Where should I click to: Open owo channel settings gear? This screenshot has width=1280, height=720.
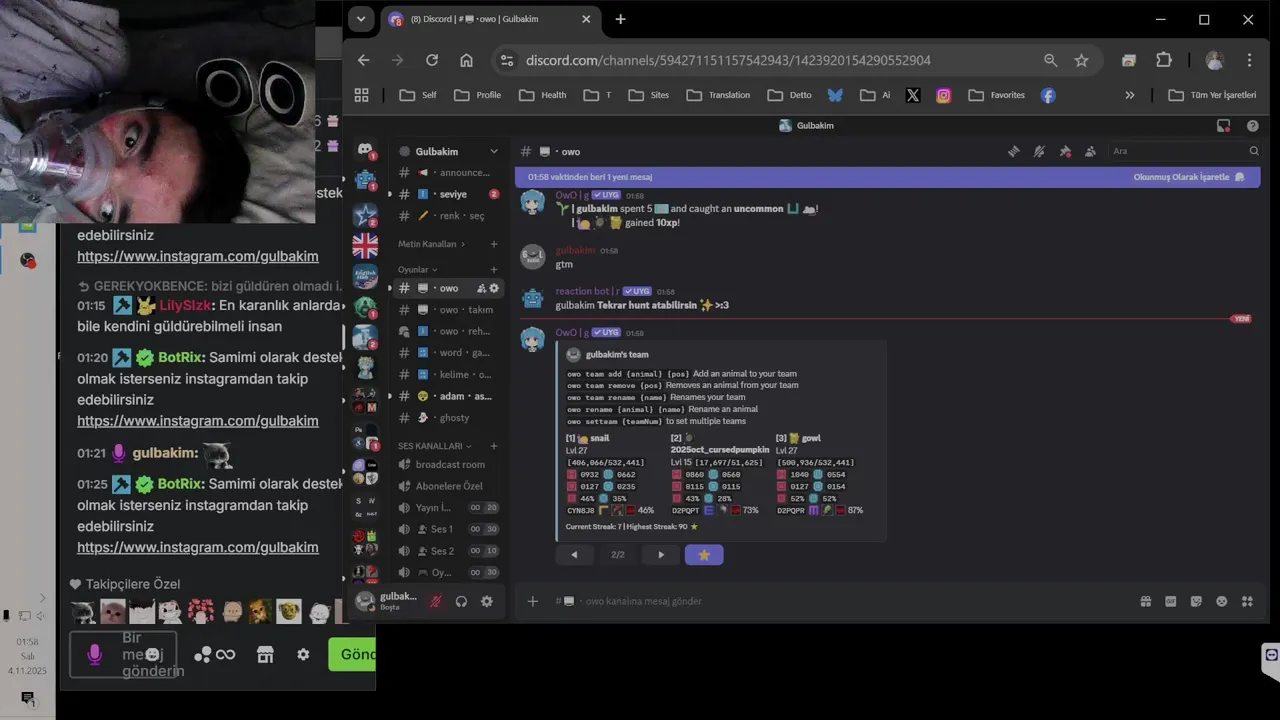click(494, 288)
